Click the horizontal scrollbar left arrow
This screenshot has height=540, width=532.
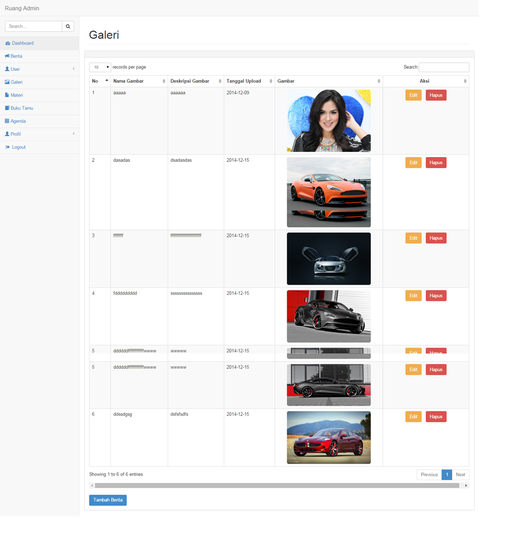click(x=92, y=486)
